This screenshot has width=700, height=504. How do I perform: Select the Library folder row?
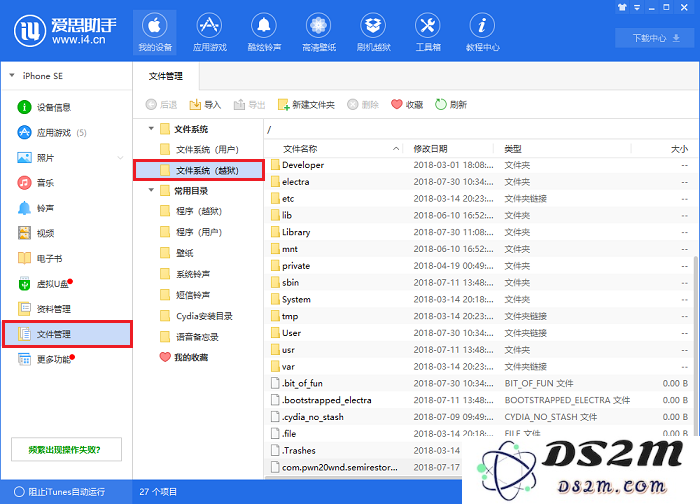pos(479,232)
